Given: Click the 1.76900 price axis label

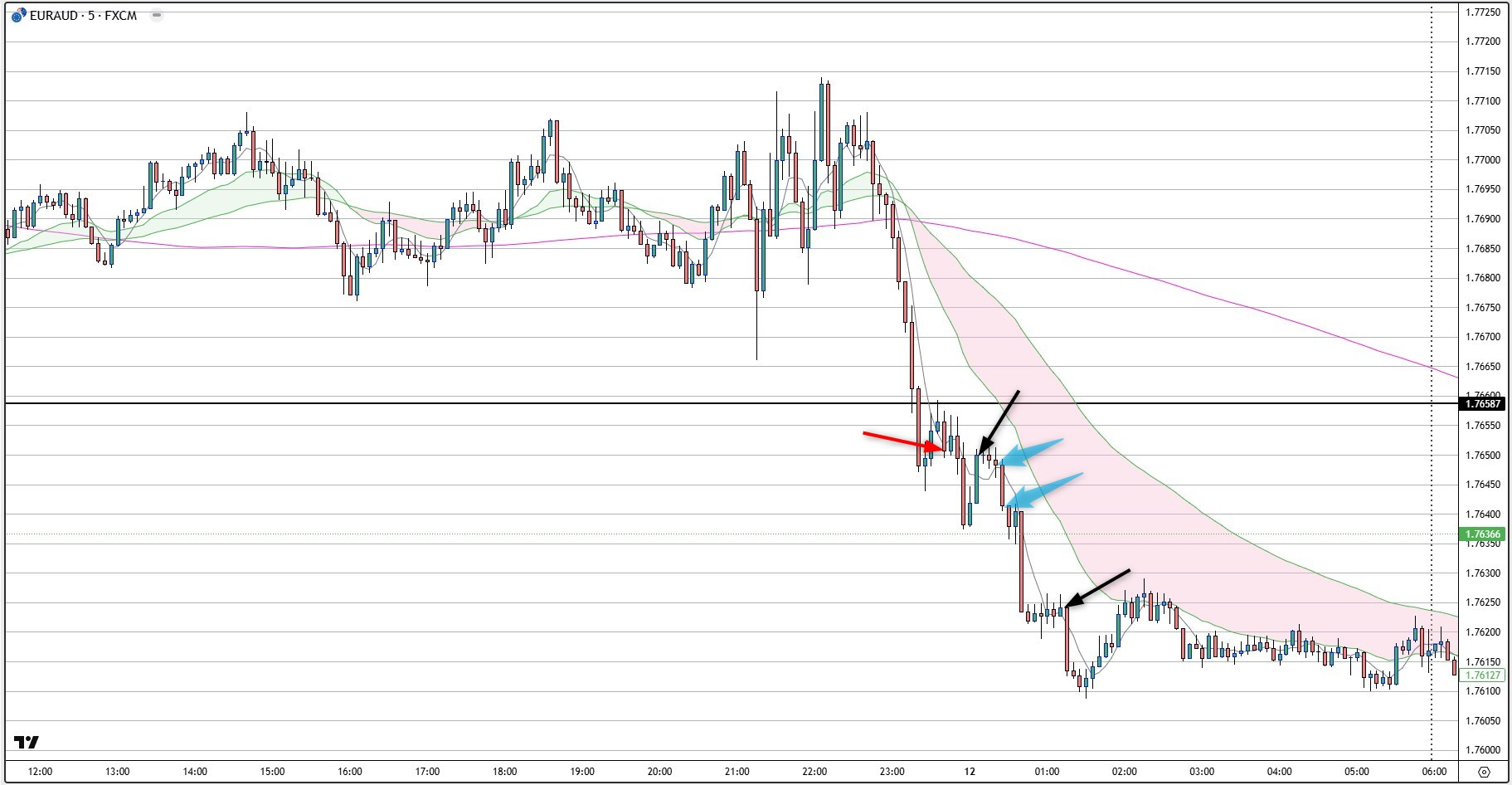Looking at the screenshot, I should 1483,219.
